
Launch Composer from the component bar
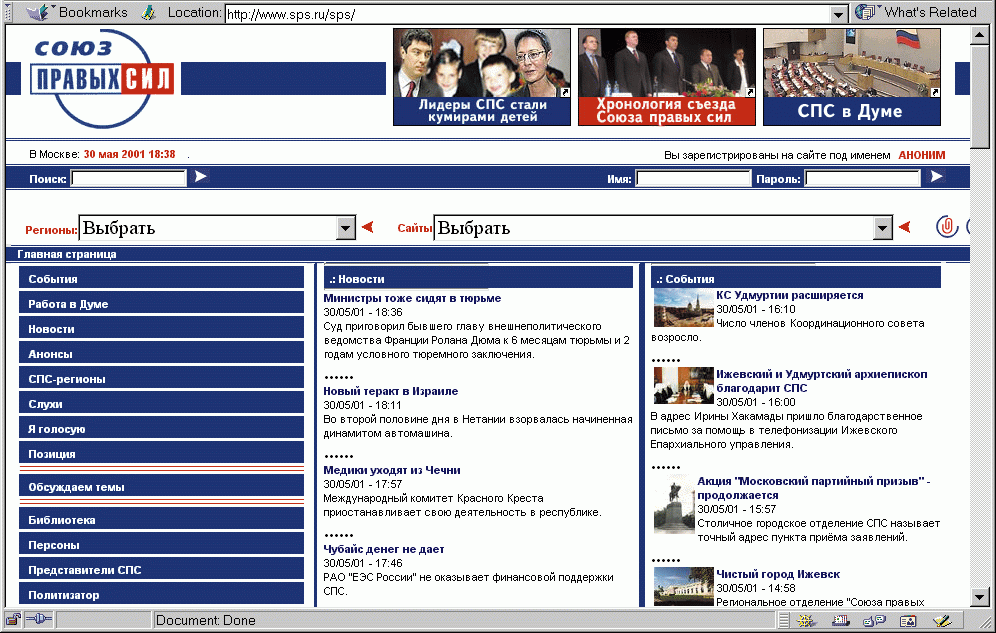coord(942,620)
